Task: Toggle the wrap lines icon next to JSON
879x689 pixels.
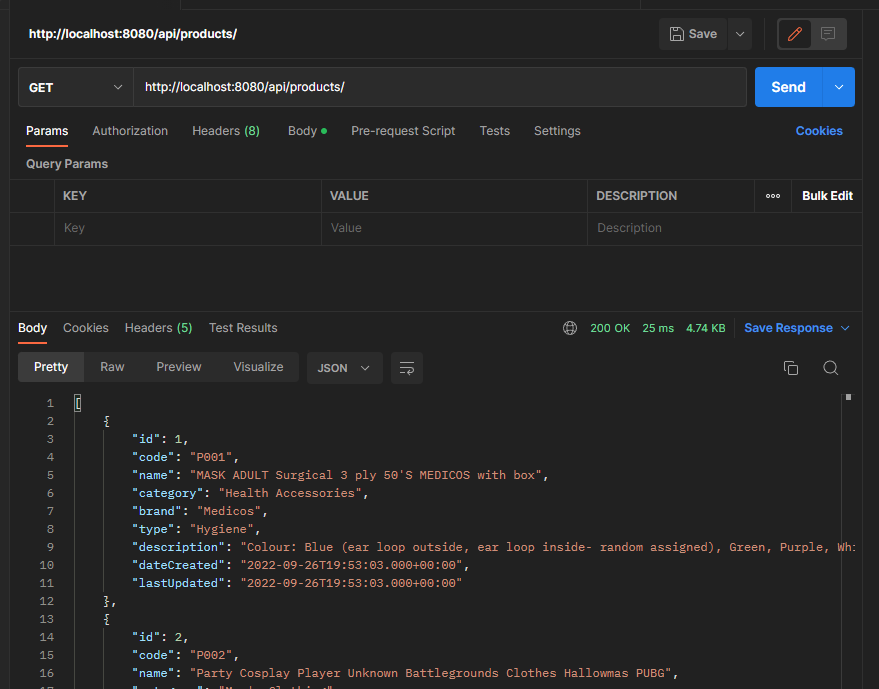Action: coord(406,368)
